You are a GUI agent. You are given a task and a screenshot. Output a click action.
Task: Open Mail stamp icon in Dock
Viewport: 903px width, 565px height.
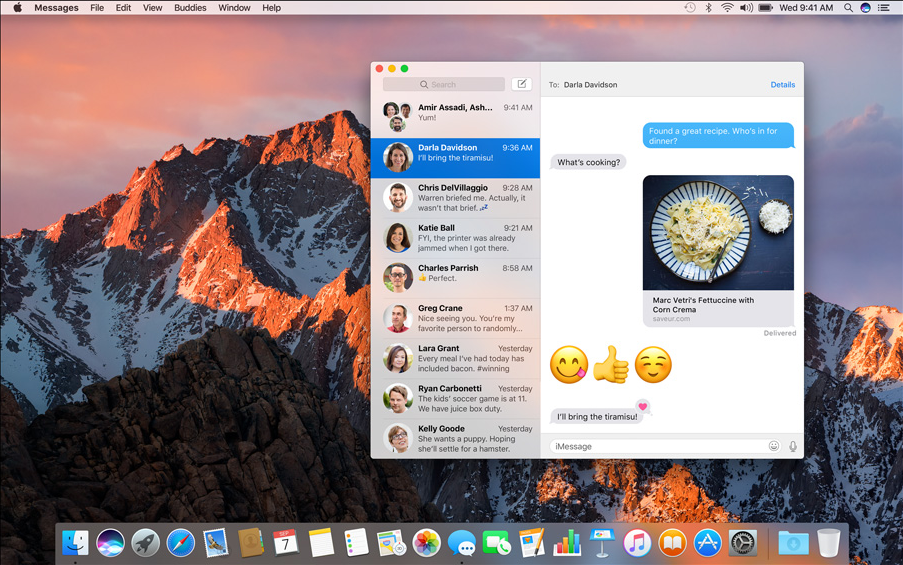215,542
